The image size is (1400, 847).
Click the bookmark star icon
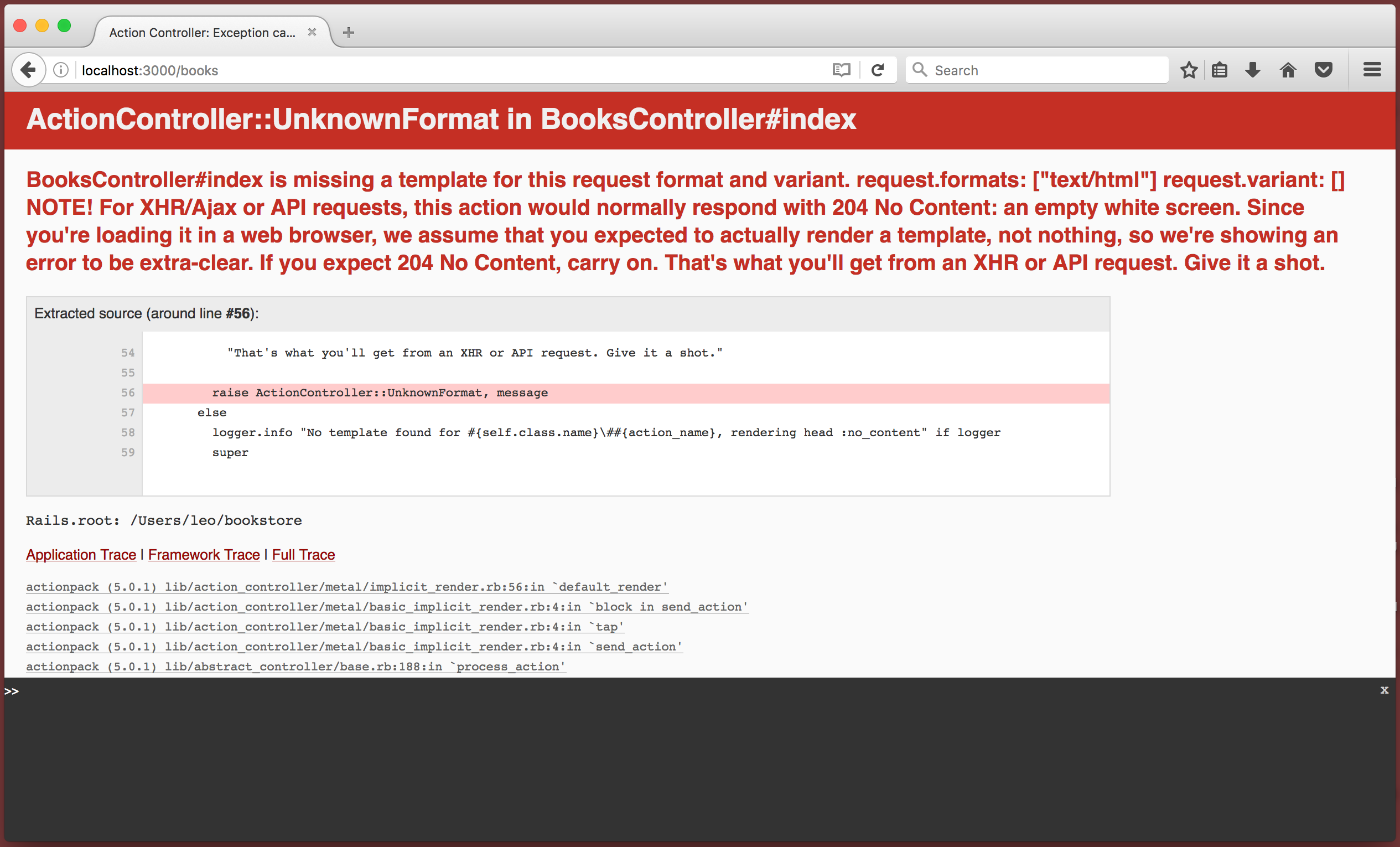[x=1192, y=70]
